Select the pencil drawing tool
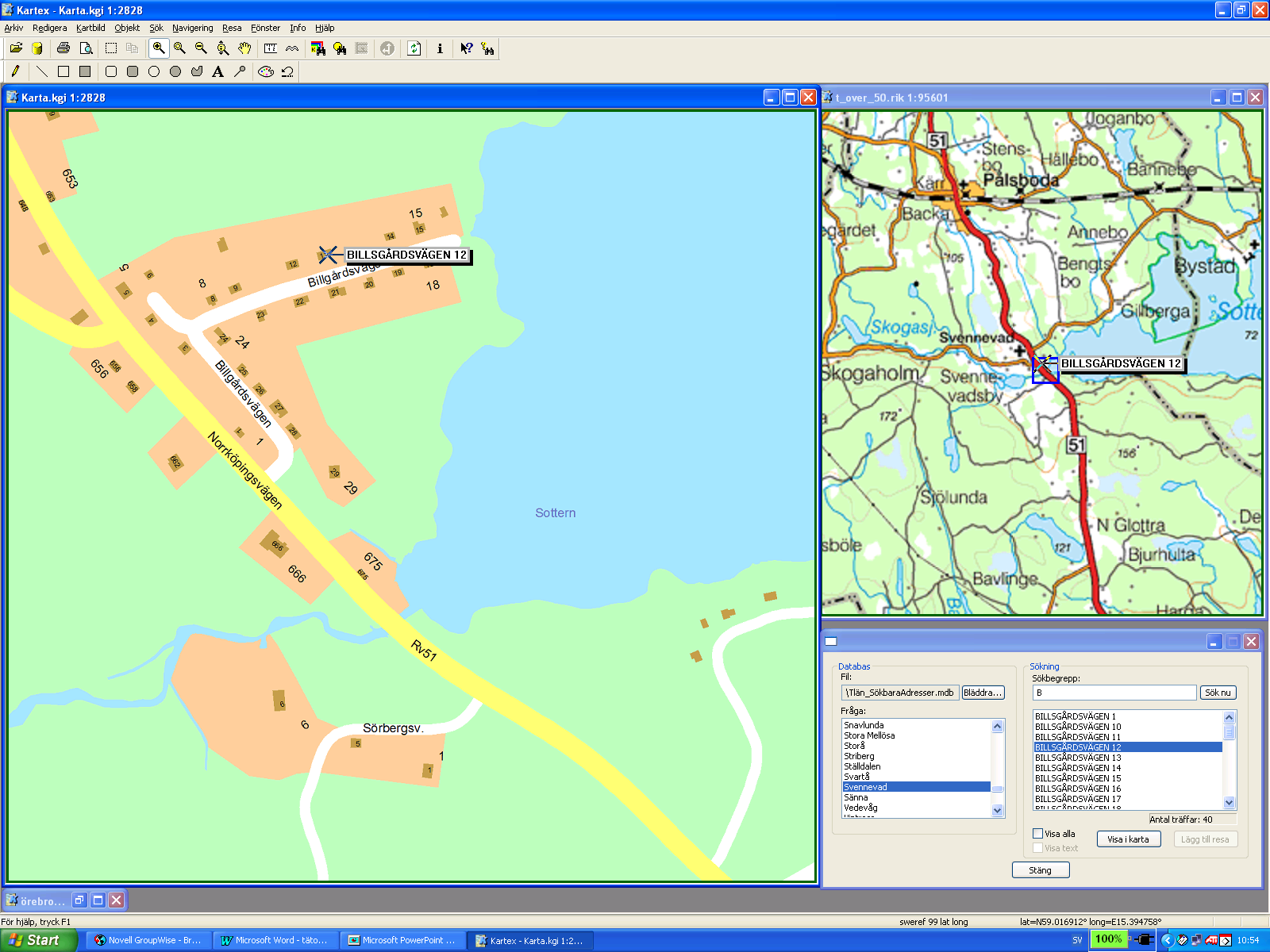1270x952 pixels. 15,71
